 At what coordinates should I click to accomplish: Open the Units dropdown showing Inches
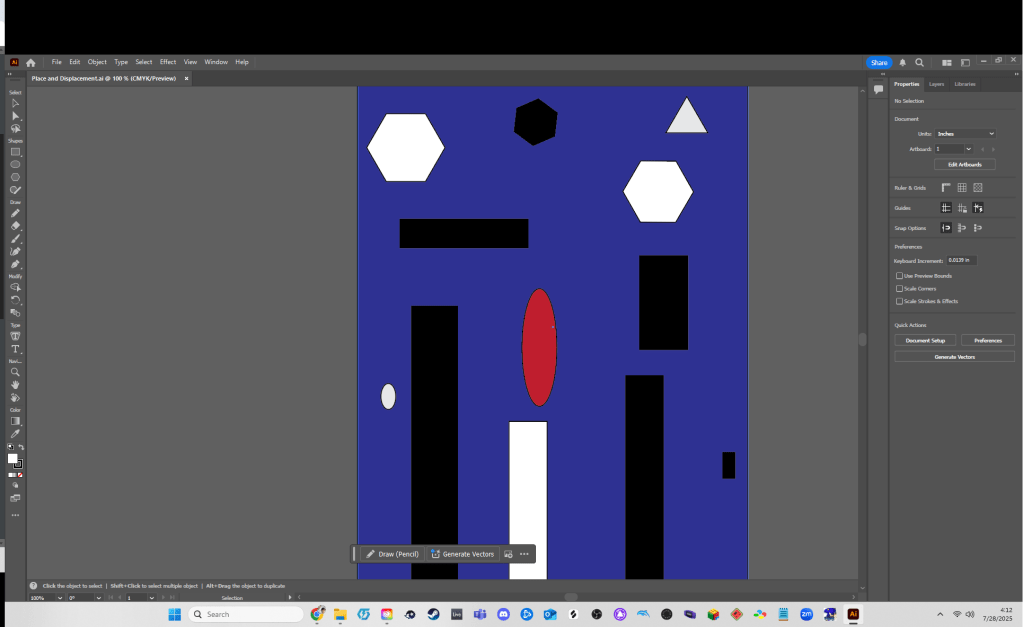[x=965, y=133]
